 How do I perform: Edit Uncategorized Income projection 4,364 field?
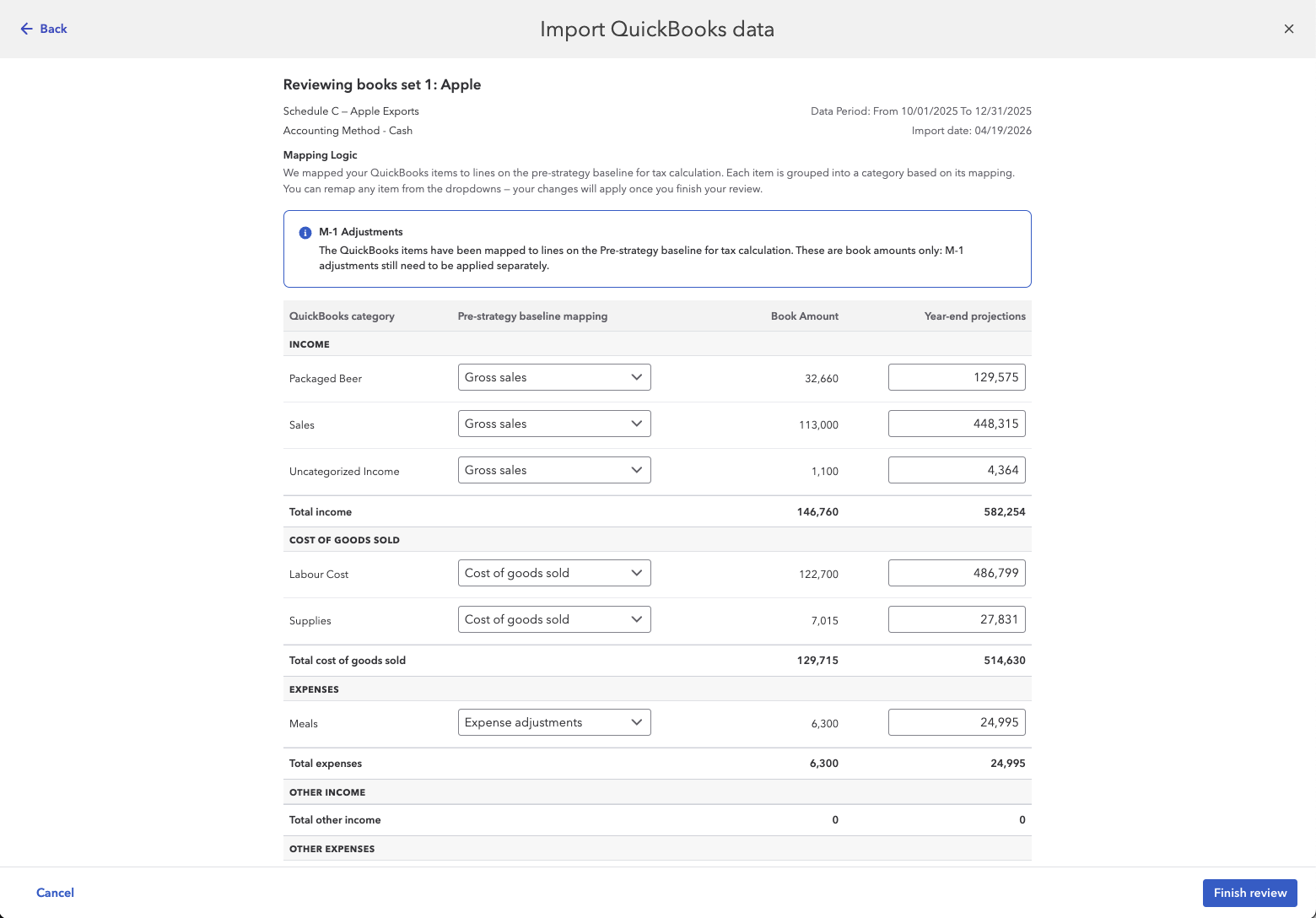[957, 470]
